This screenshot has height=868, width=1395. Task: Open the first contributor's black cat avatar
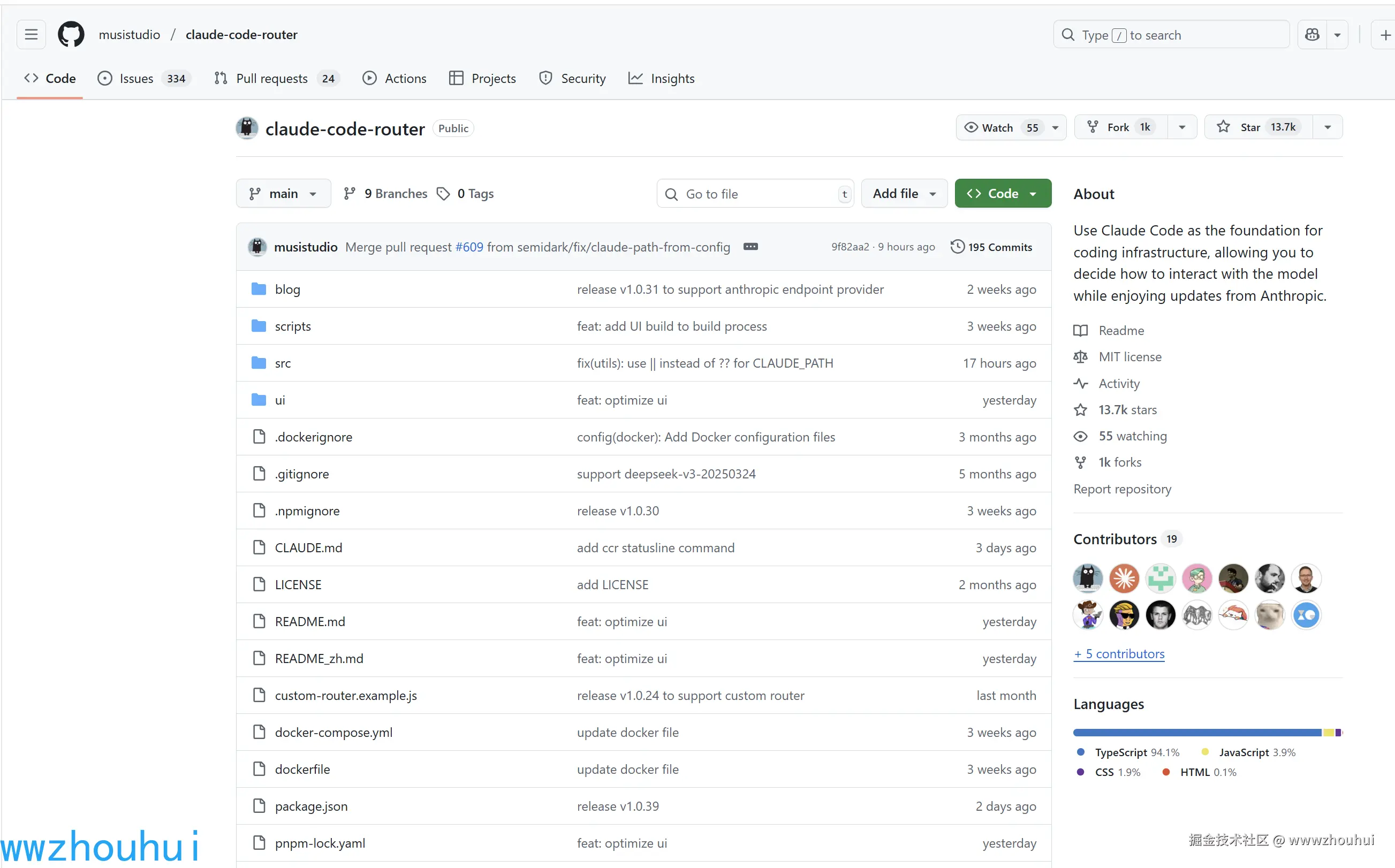(x=1088, y=578)
